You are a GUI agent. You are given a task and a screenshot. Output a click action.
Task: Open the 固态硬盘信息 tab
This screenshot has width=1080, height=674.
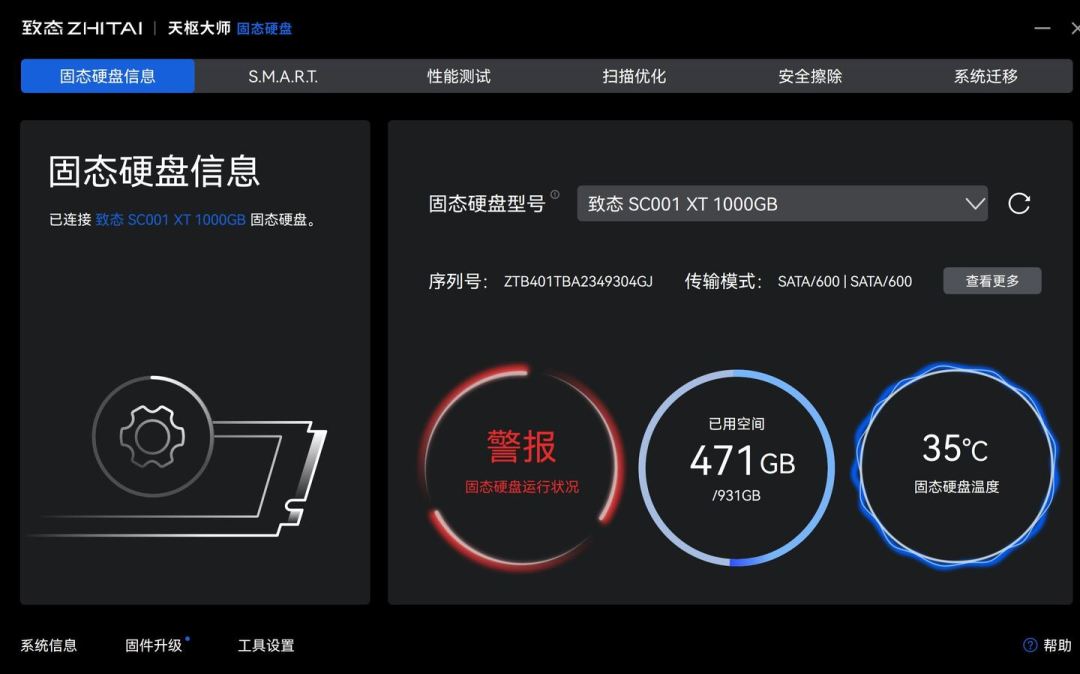tap(107, 76)
